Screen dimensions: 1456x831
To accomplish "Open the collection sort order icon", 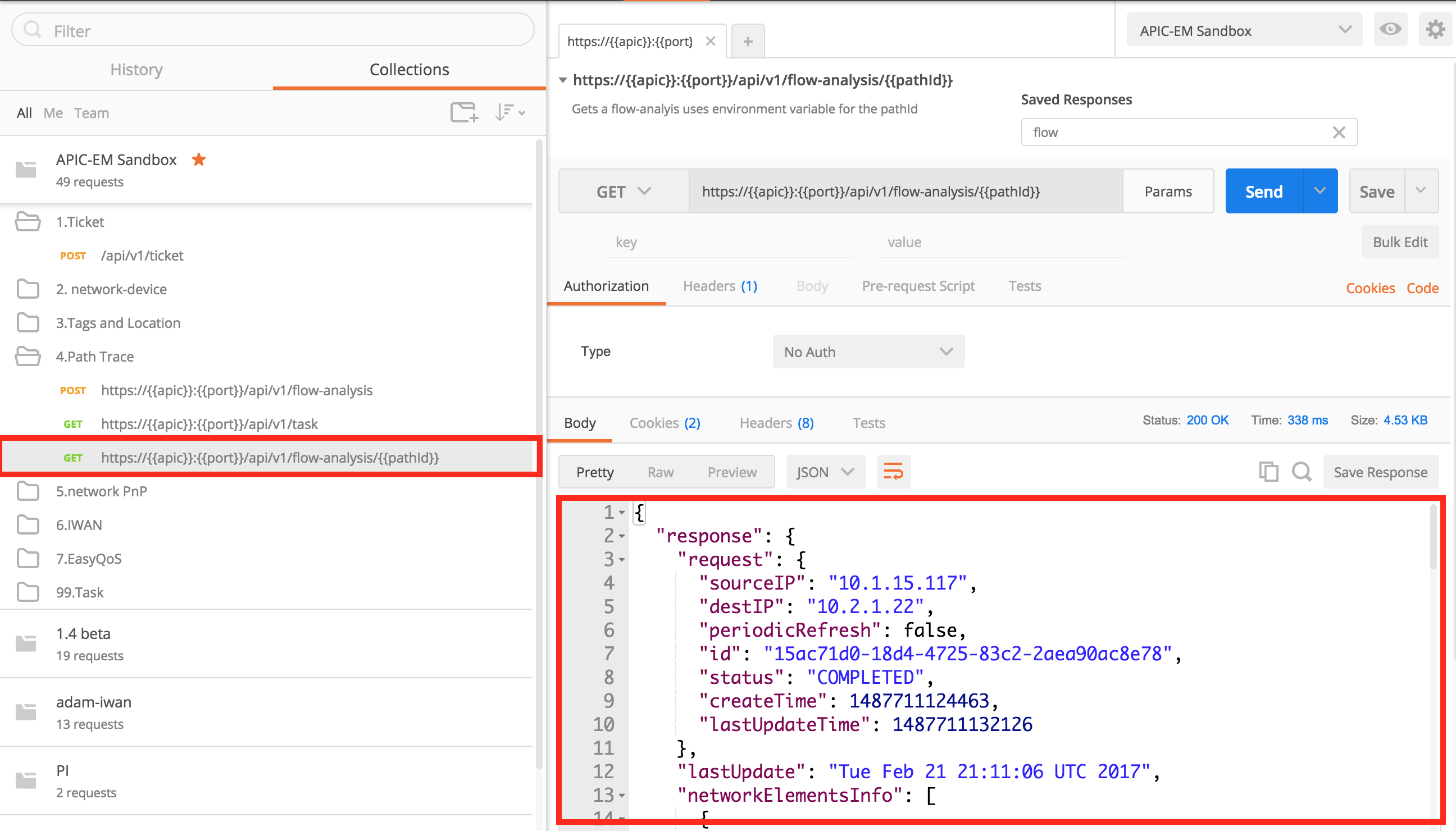I will click(x=510, y=112).
